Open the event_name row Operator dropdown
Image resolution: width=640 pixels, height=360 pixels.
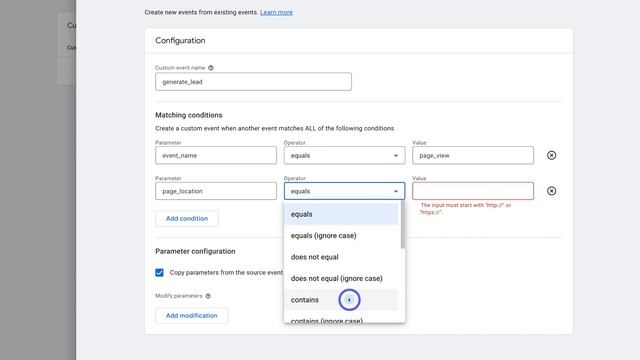[344, 155]
